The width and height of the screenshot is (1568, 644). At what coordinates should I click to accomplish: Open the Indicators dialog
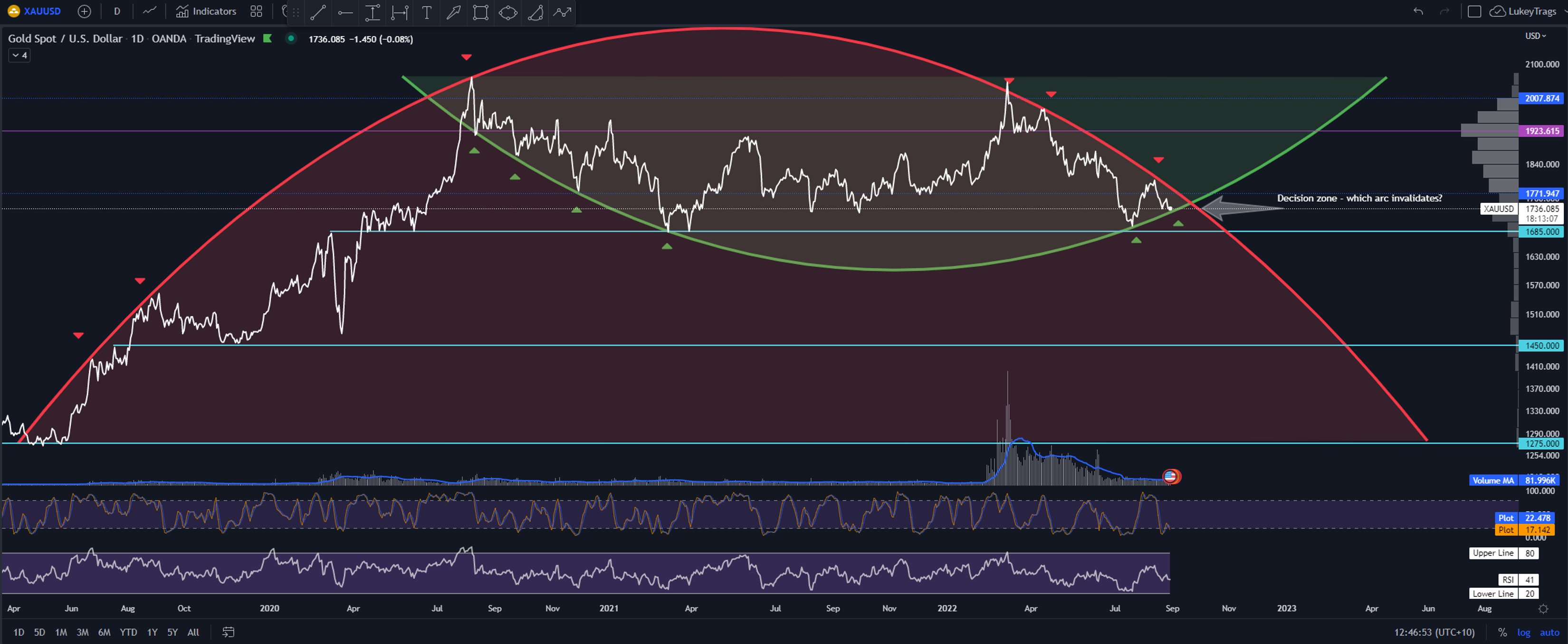click(206, 11)
